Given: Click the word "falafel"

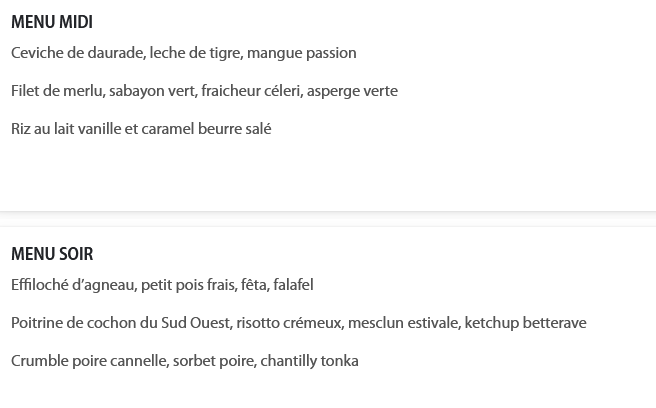Looking at the screenshot, I should pos(293,285).
